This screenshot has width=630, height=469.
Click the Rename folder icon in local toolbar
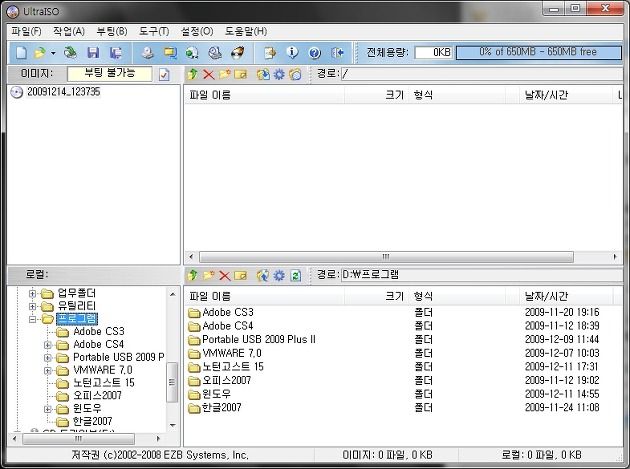coord(241,275)
